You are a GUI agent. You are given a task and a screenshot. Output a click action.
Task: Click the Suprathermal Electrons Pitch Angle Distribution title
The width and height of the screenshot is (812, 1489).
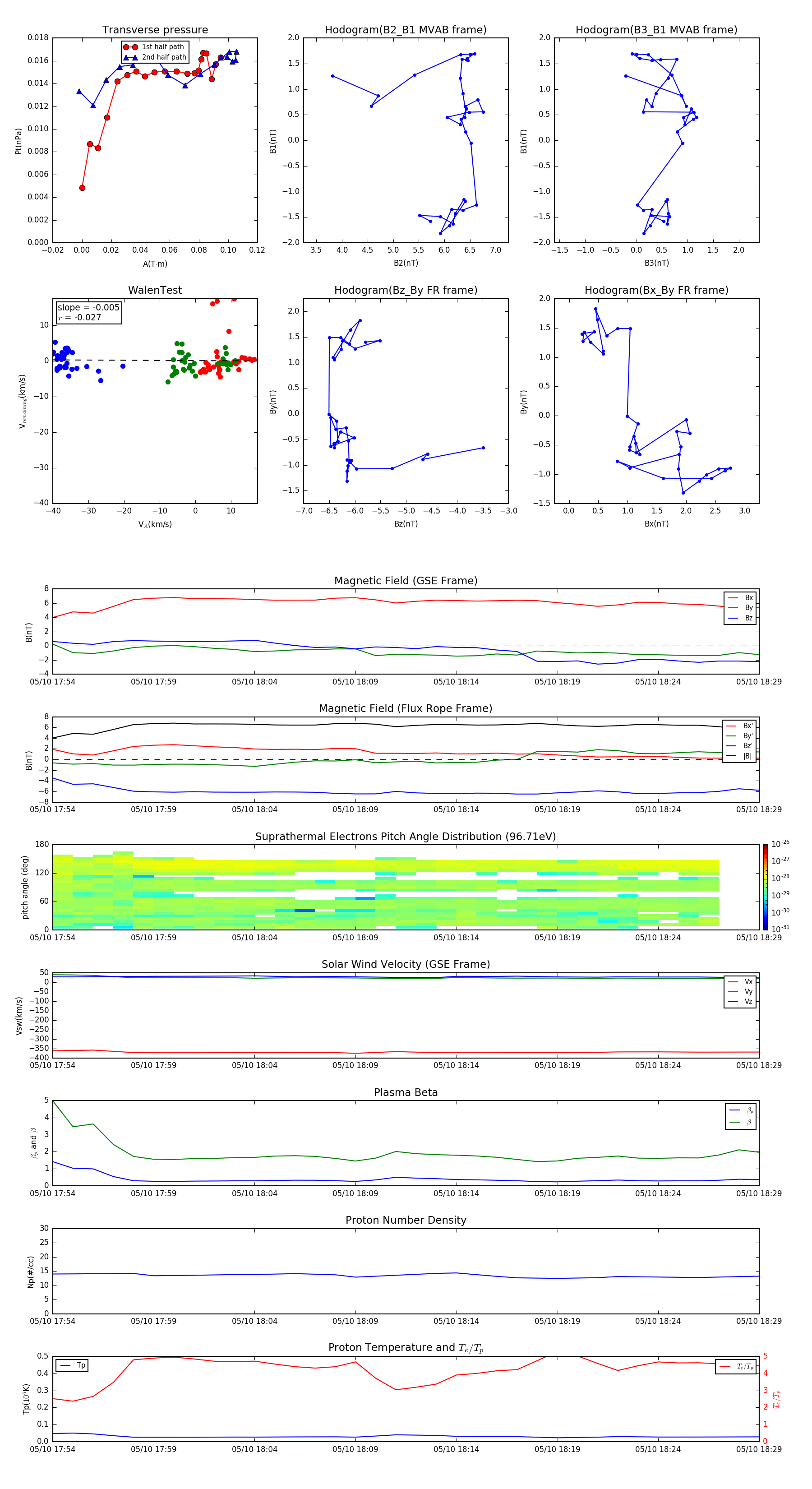click(406, 837)
